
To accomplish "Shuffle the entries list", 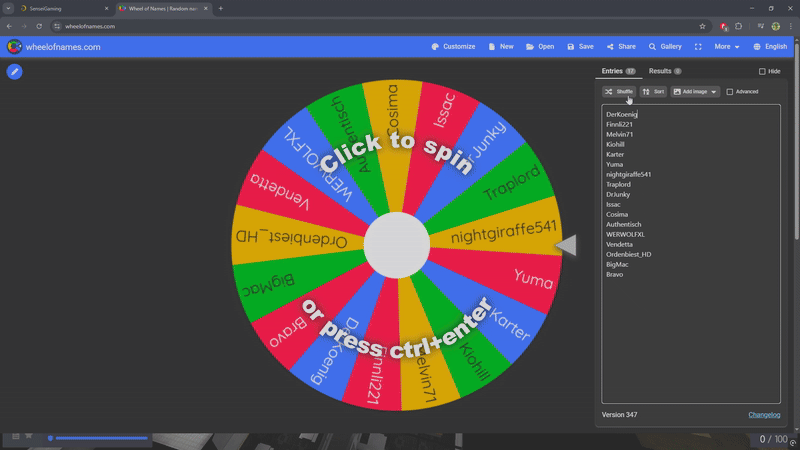I will tap(619, 92).
